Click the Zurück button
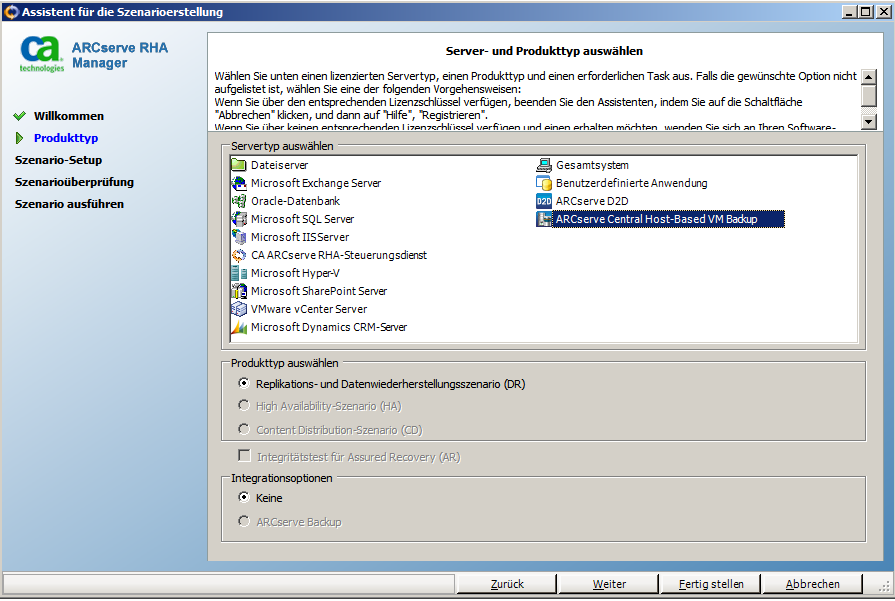The image size is (895, 601). pos(507,584)
